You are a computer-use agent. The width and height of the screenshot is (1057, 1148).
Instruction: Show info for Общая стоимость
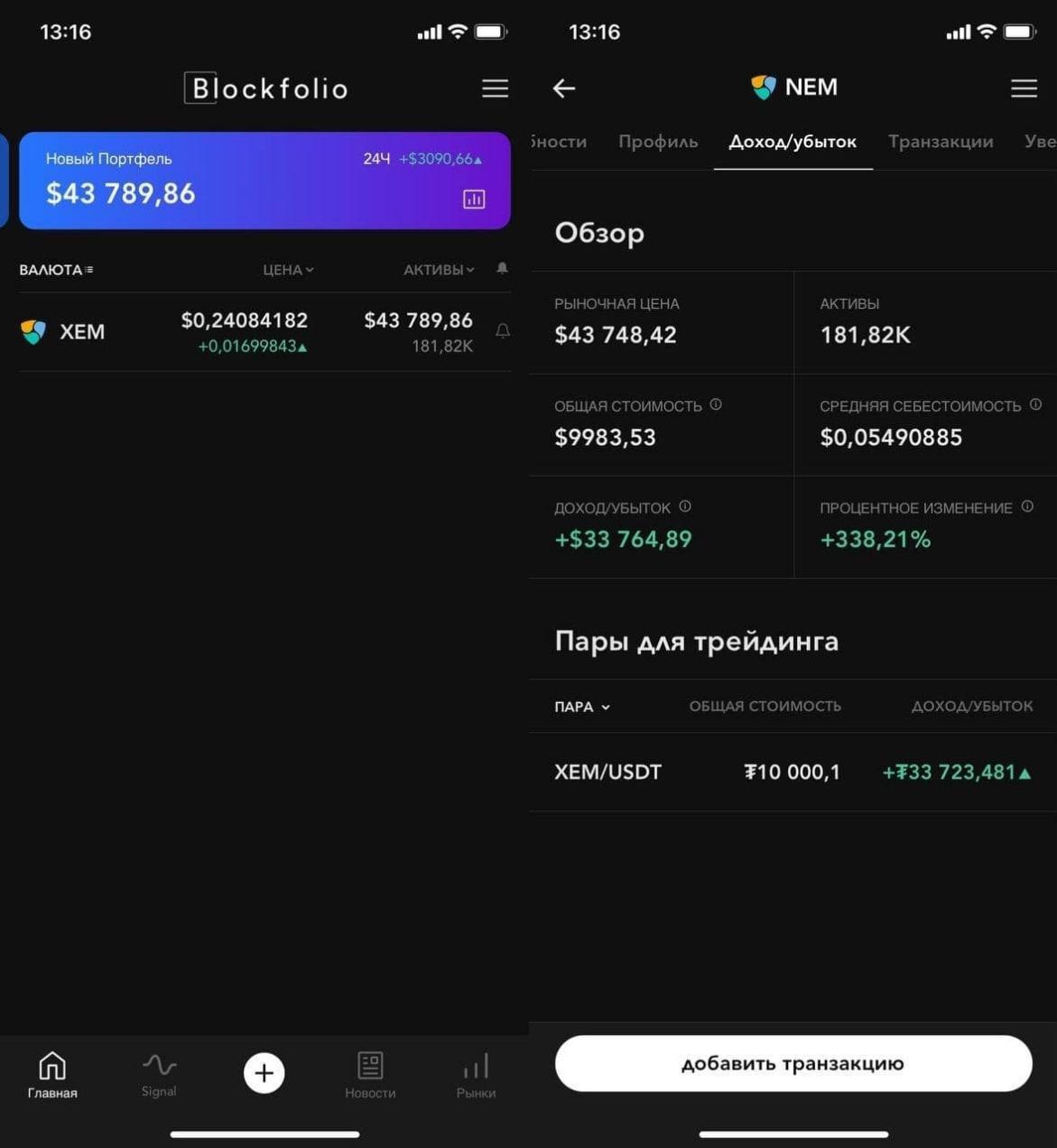pyautogui.click(x=716, y=404)
